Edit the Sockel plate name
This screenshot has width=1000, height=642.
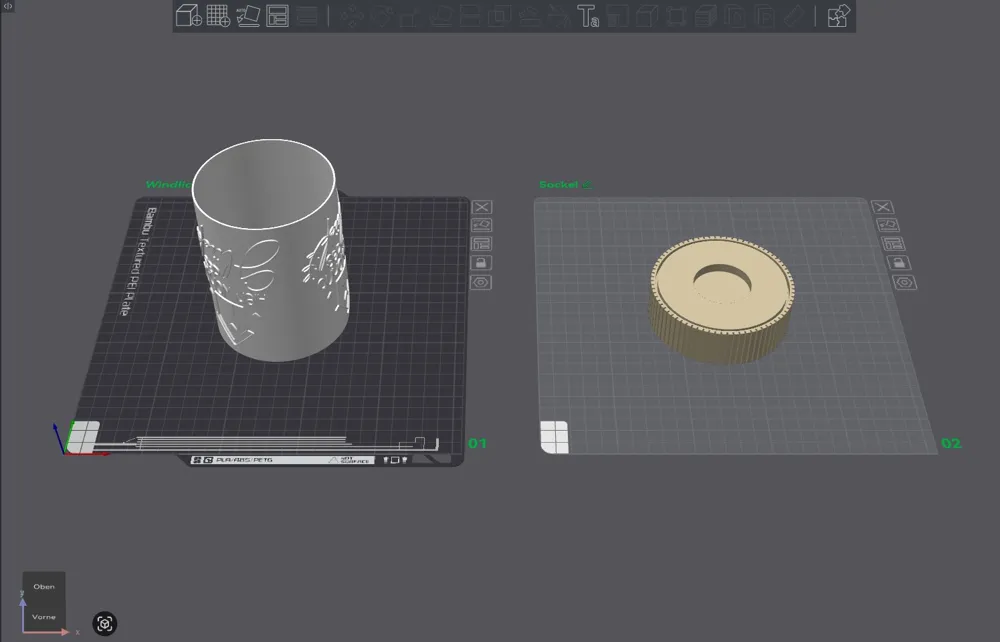pyautogui.click(x=587, y=184)
